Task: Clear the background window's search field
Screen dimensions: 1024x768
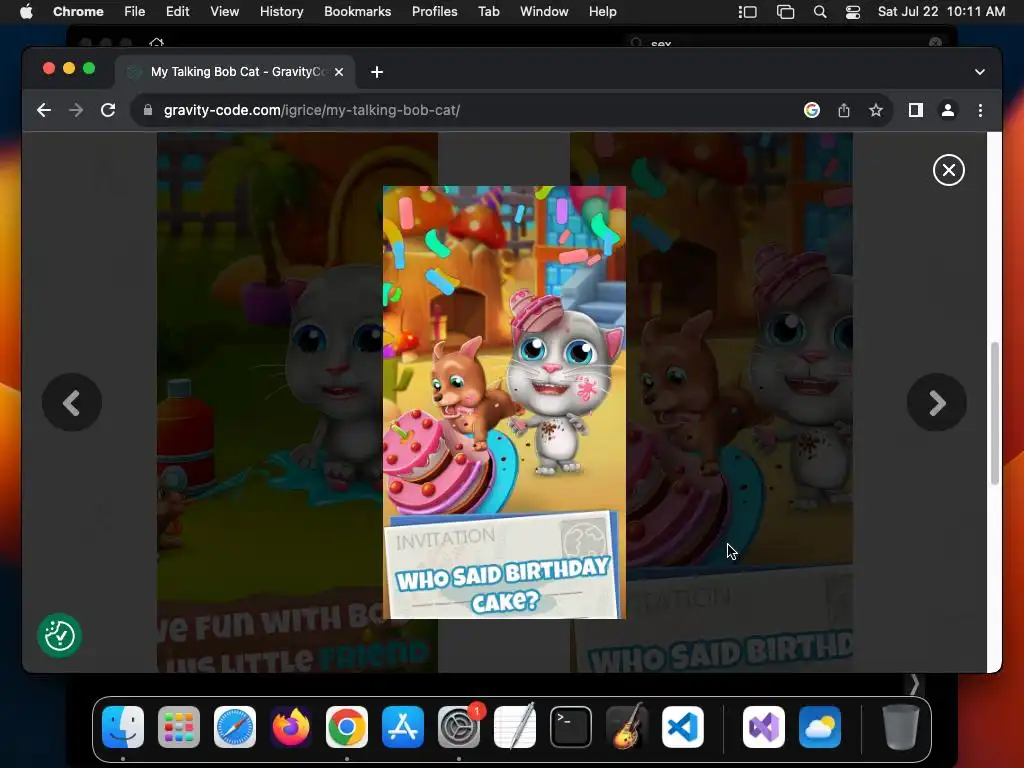Action: pos(935,42)
